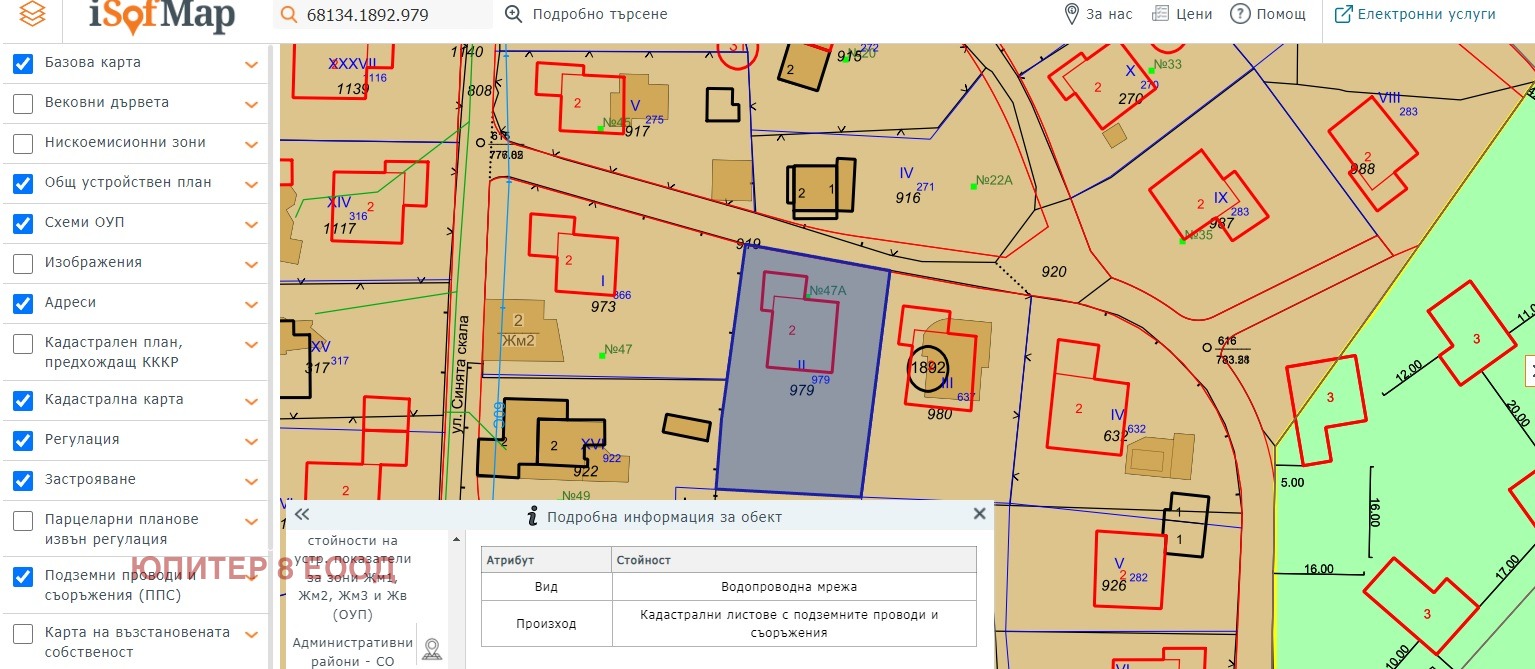This screenshot has width=1535, height=669.
Task: Open Подробно търсене advanced search
Action: point(586,14)
